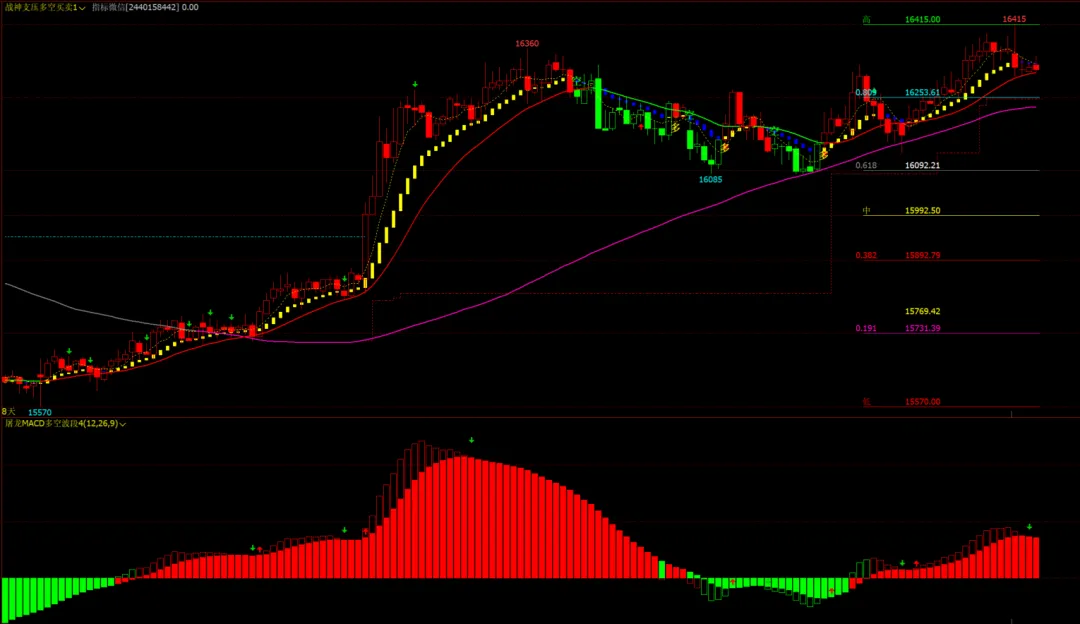Click the 16360 peak price label
Image resolution: width=1080 pixels, height=624 pixels.
point(527,43)
